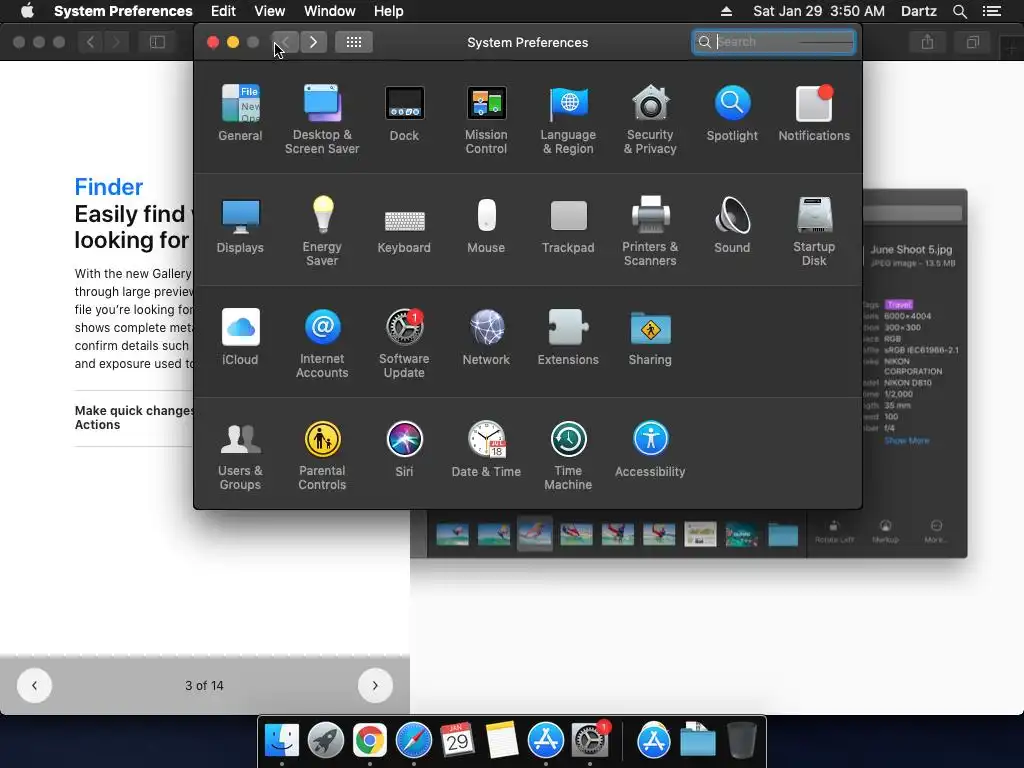Open the Notifications preferences pane
The width and height of the screenshot is (1024, 768).
(814, 112)
